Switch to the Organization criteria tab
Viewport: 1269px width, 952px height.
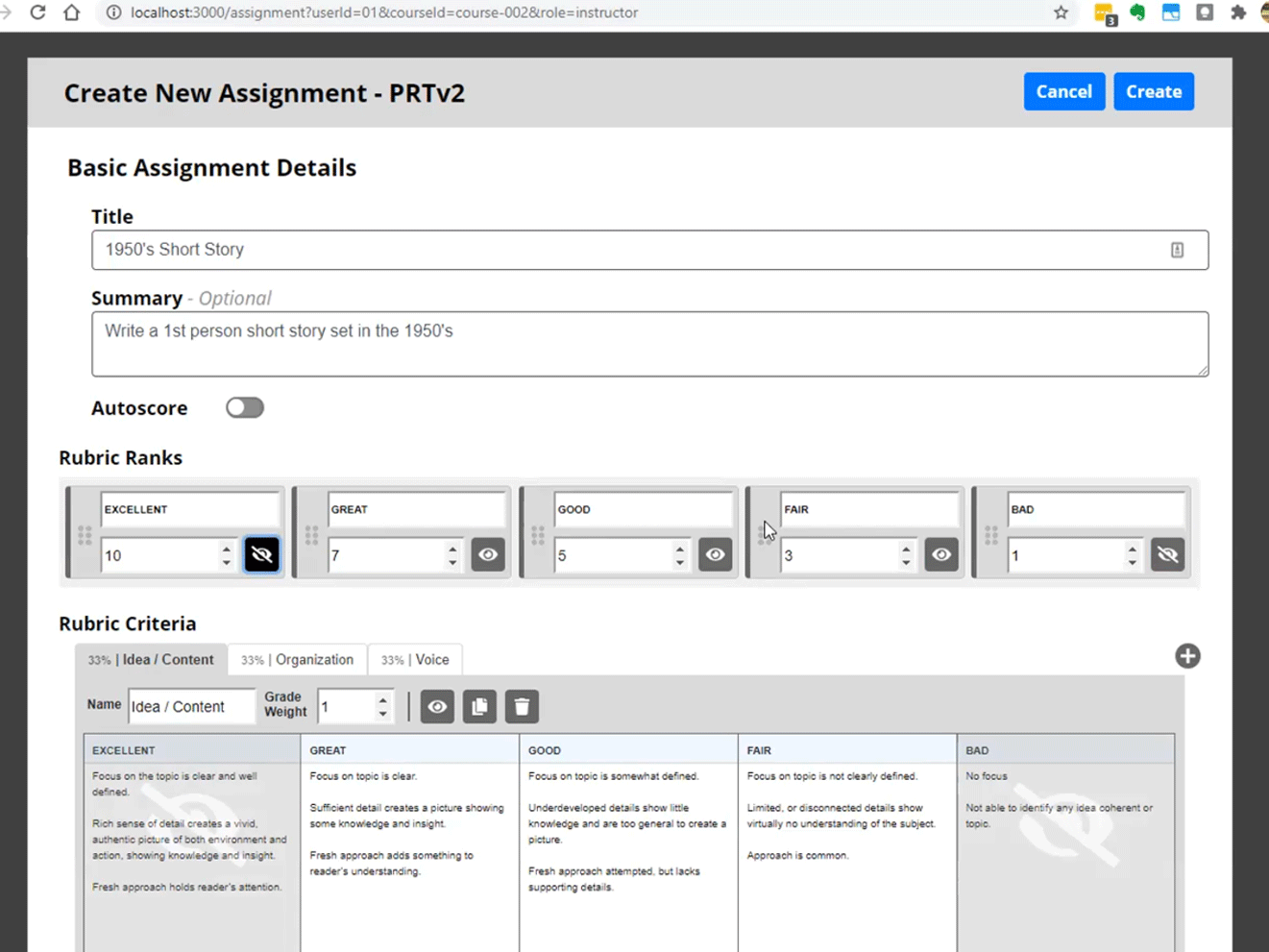click(x=298, y=660)
